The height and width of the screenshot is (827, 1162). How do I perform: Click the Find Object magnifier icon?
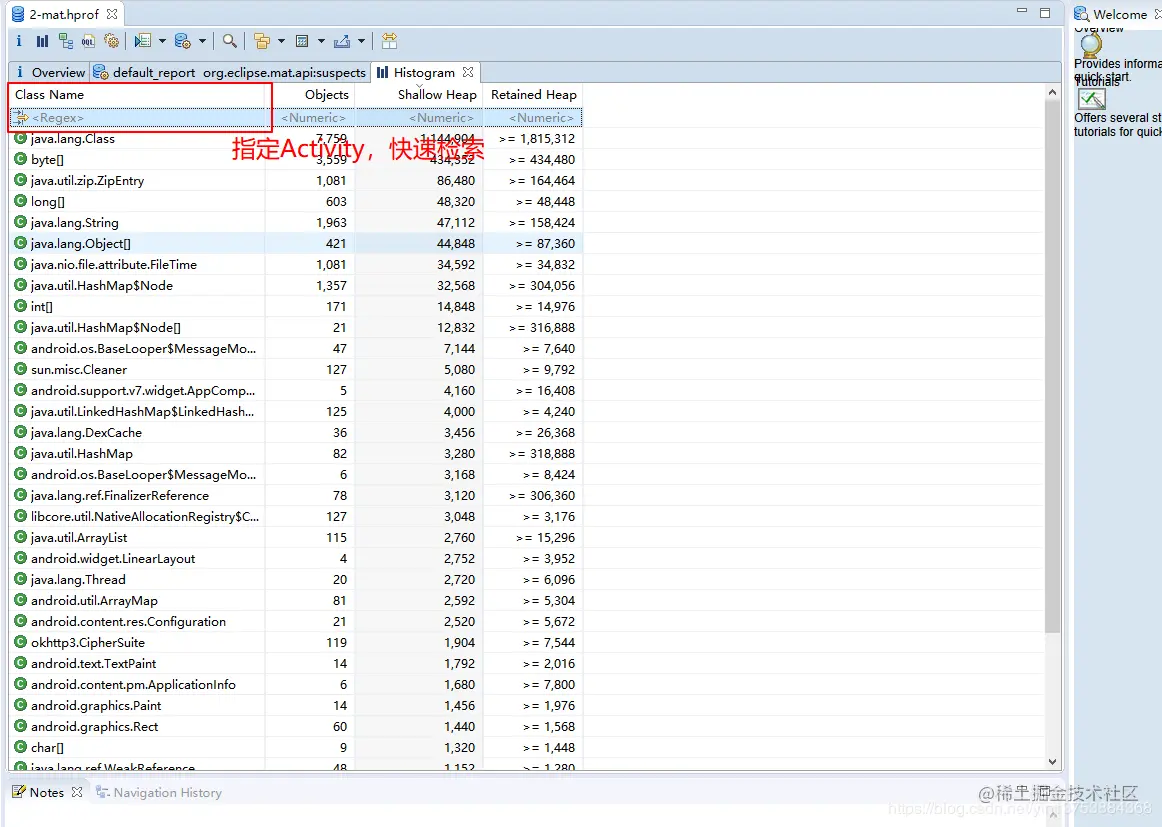tap(230, 41)
